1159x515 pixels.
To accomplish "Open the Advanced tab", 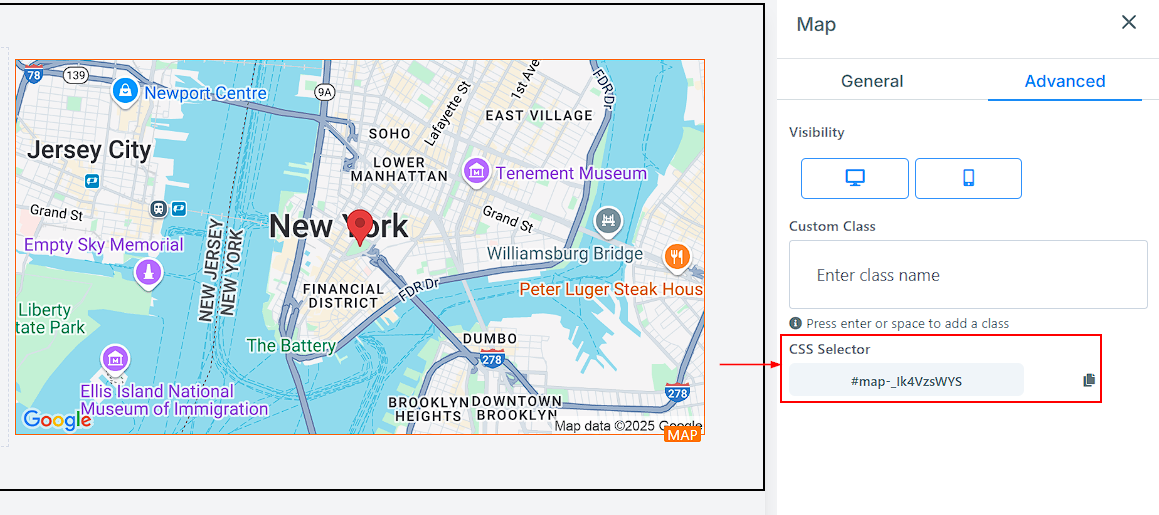I will [1065, 81].
